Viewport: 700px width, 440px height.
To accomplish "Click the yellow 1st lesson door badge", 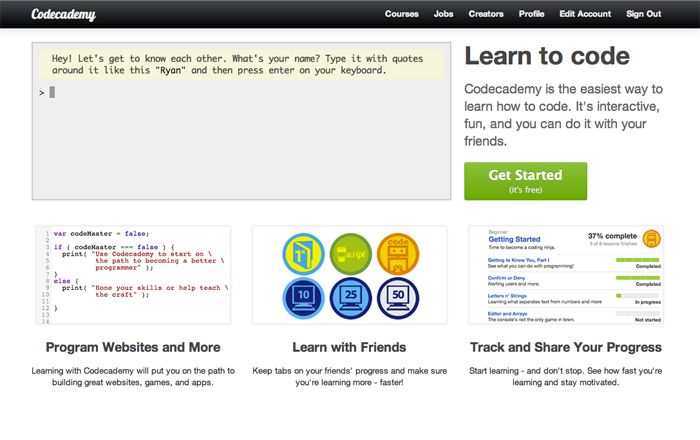I will pyautogui.click(x=304, y=254).
